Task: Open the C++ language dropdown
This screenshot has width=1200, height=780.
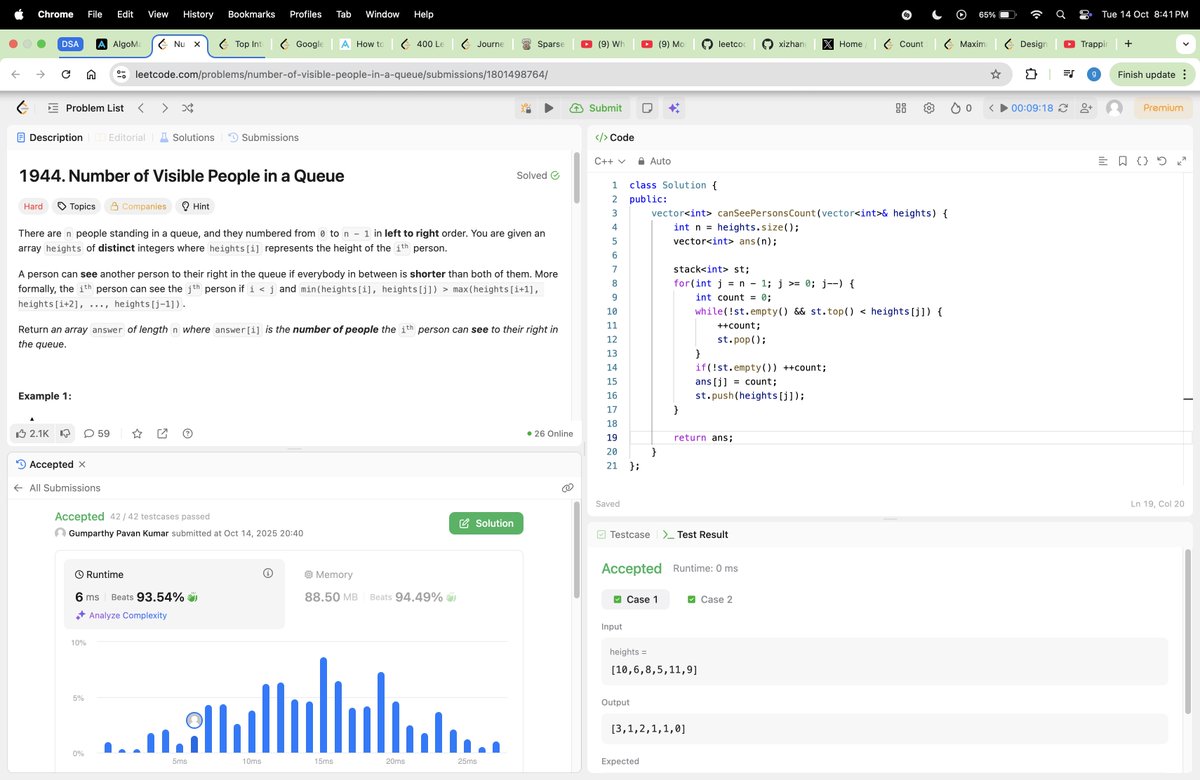Action: (609, 161)
